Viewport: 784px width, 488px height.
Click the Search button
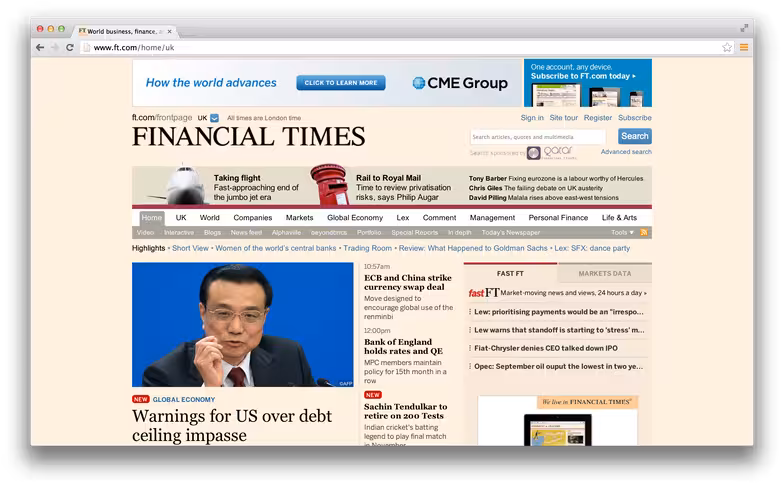[x=634, y=136]
